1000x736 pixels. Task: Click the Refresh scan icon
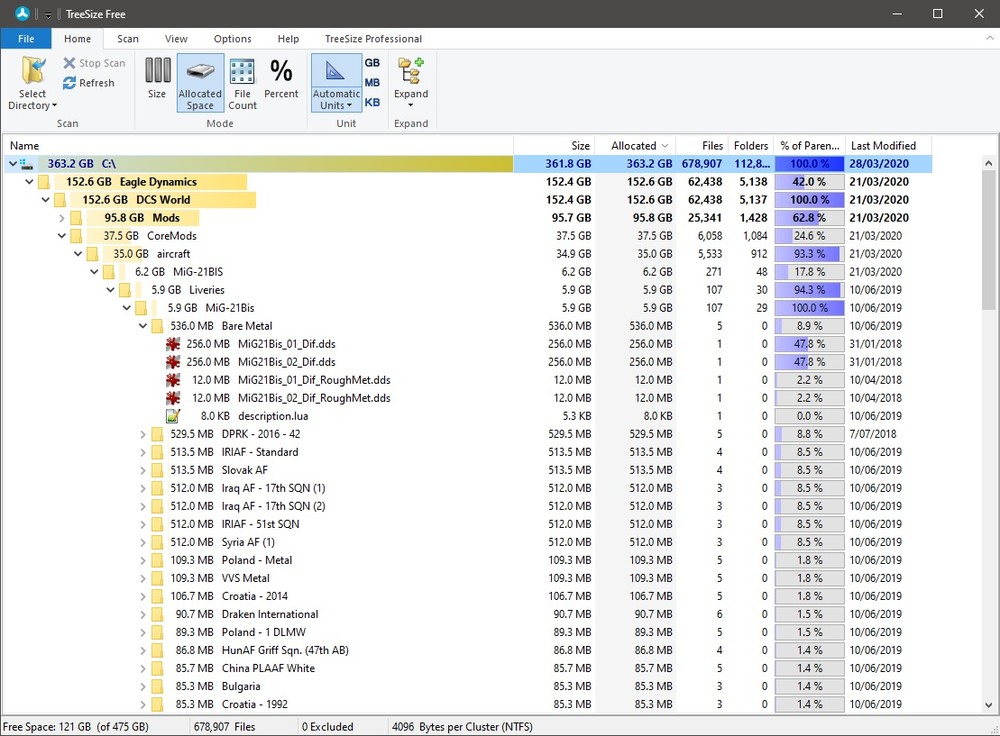(70, 83)
